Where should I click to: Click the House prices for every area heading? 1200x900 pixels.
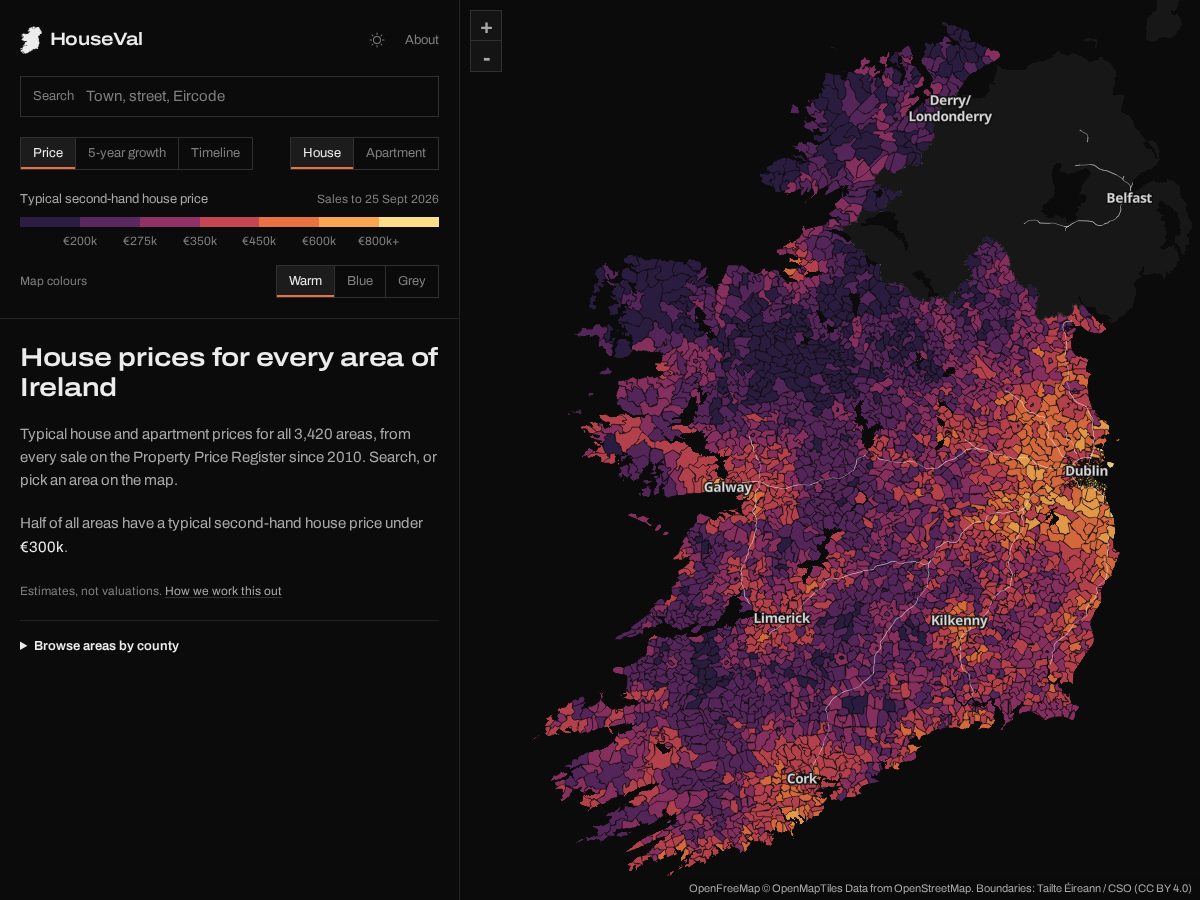click(229, 372)
